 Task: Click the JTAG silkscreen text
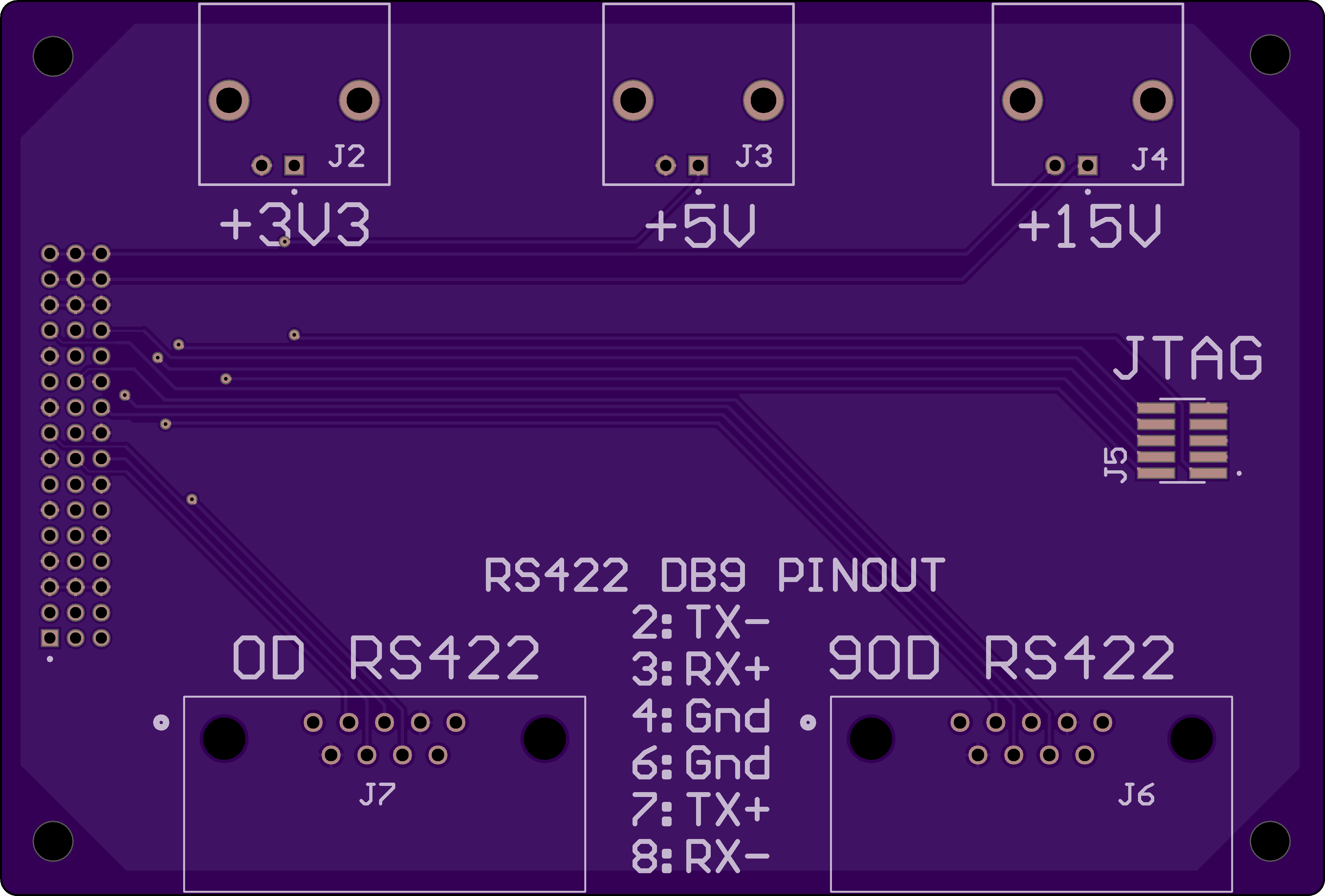(x=1188, y=358)
